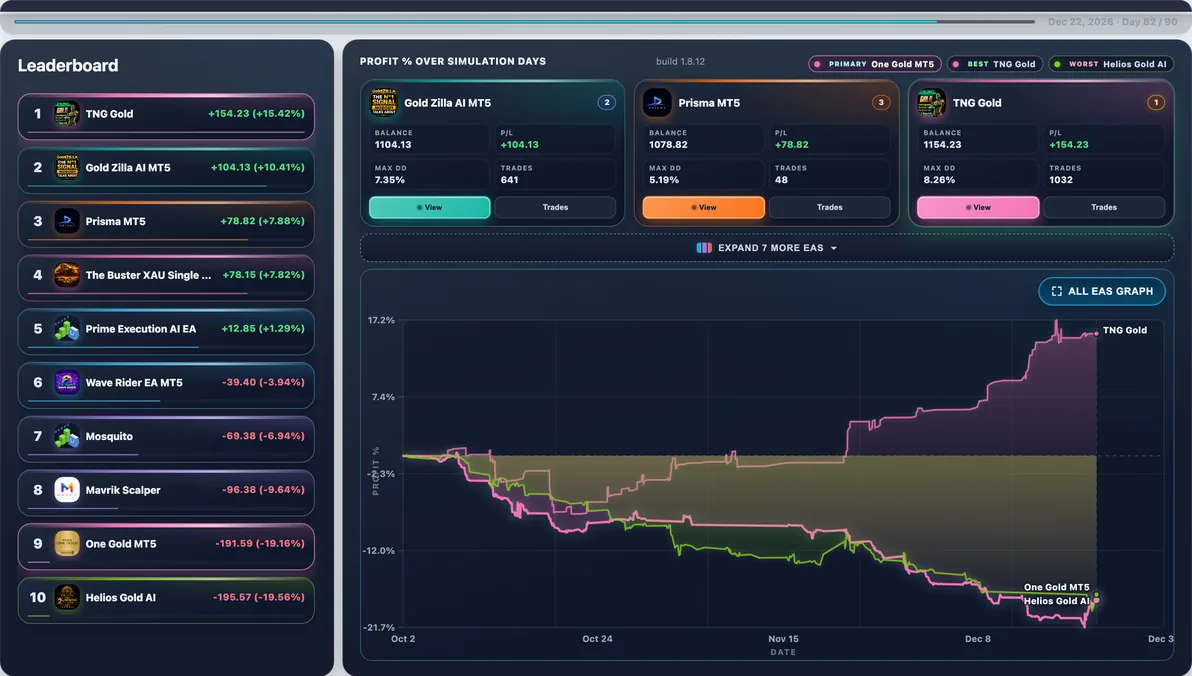
Task: Select the Best TNG Gold pill
Action: (995, 65)
